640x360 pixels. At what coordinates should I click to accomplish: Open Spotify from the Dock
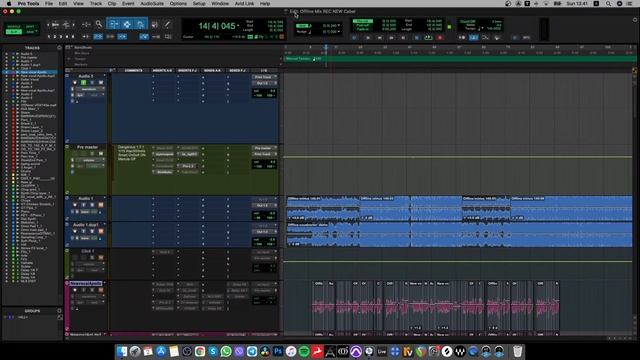coord(304,351)
